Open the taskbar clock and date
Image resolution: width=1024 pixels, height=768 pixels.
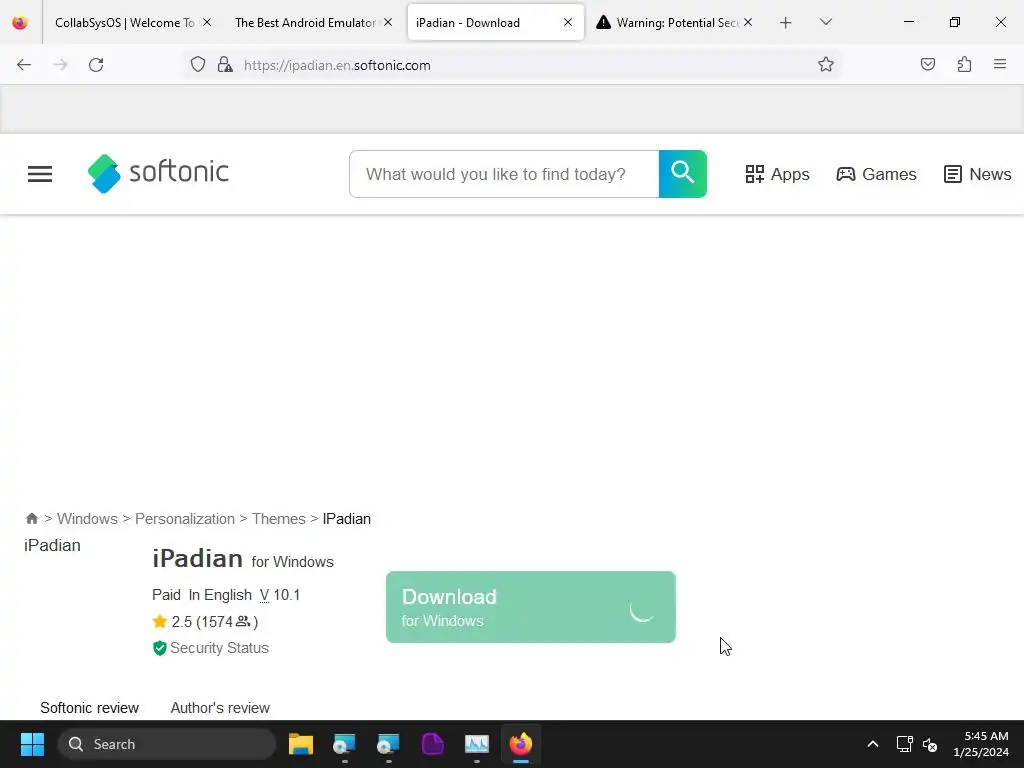pos(981,744)
